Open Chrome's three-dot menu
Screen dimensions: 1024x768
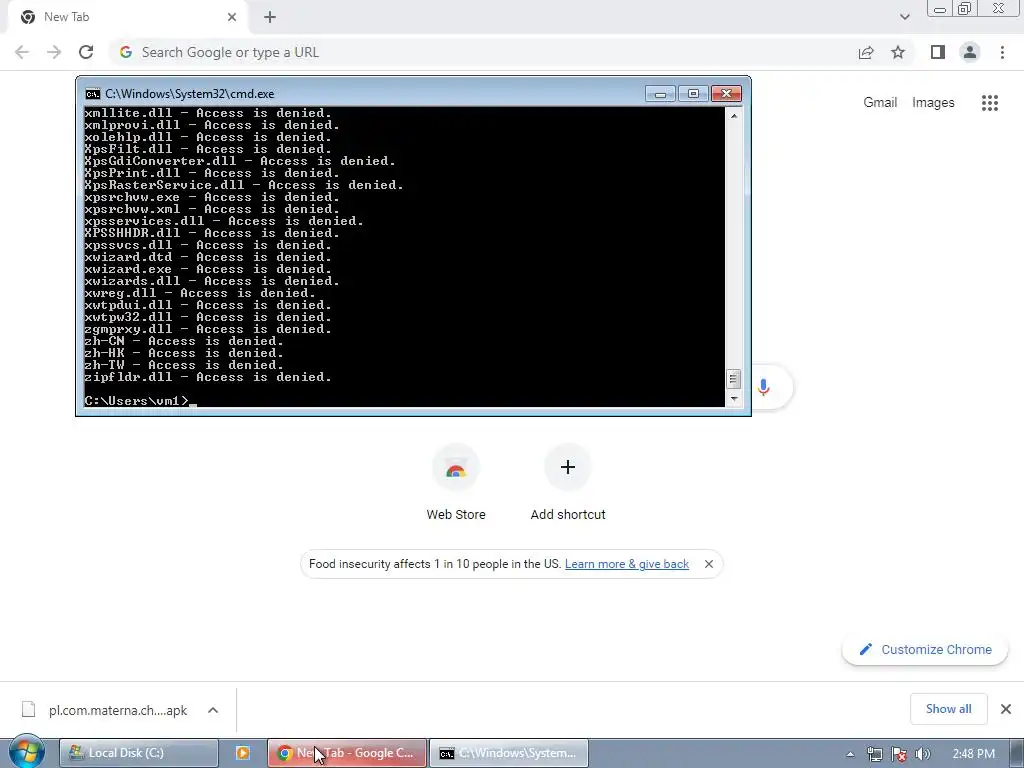click(1002, 52)
